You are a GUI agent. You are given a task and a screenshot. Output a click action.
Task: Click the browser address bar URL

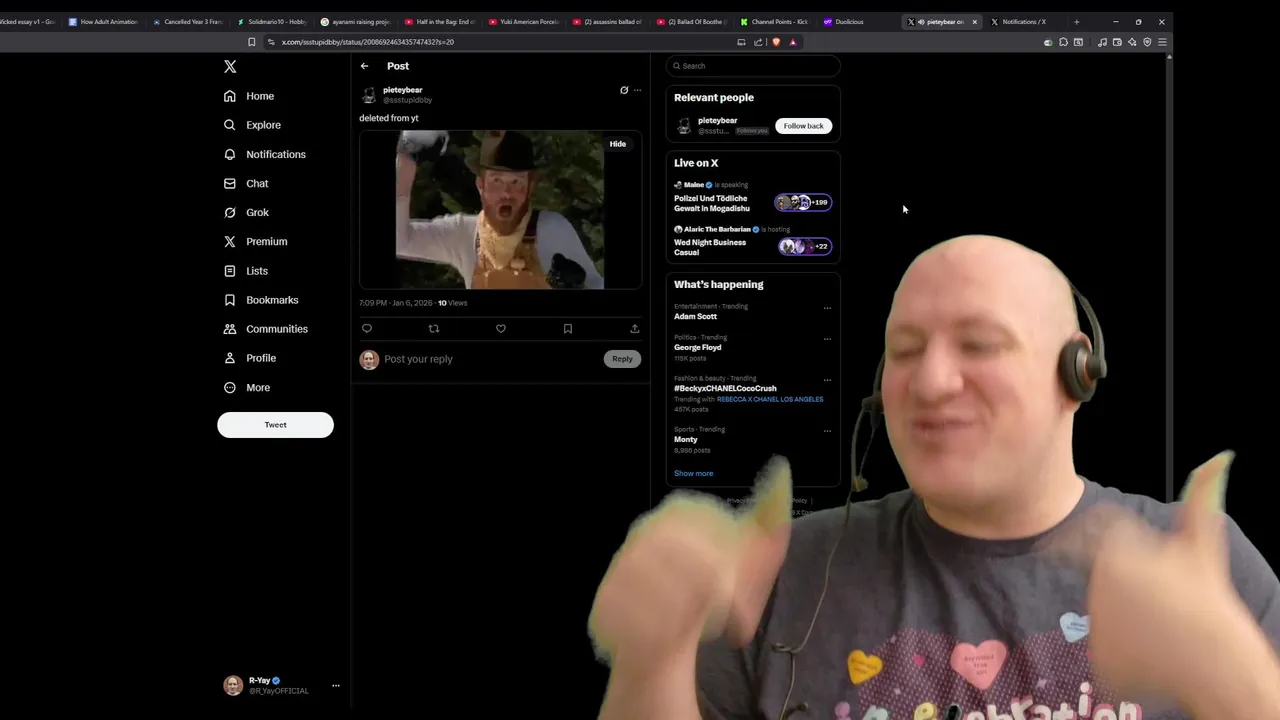click(x=368, y=42)
